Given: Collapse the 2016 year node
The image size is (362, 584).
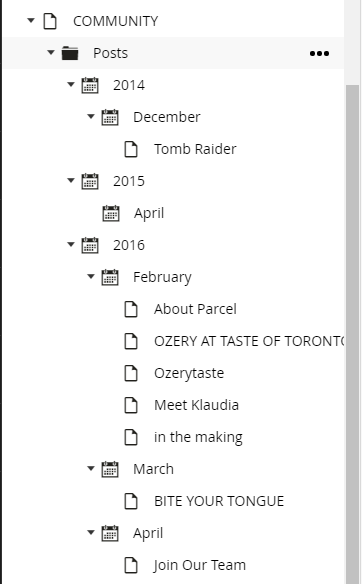Looking at the screenshot, I should 71,244.
